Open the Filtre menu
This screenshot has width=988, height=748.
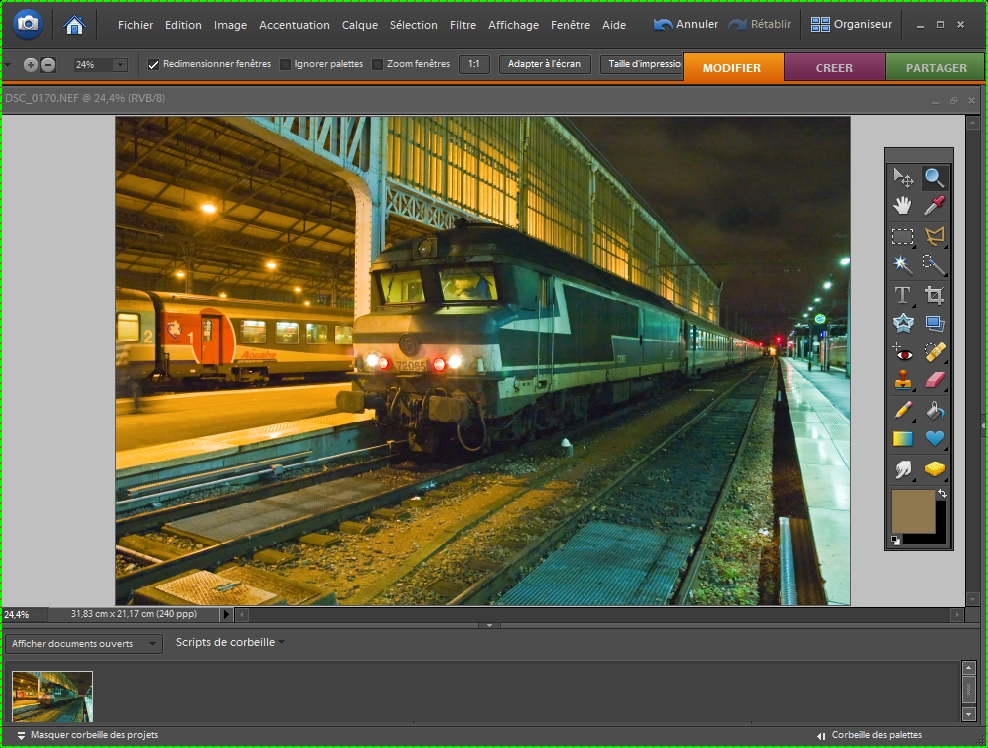(462, 25)
